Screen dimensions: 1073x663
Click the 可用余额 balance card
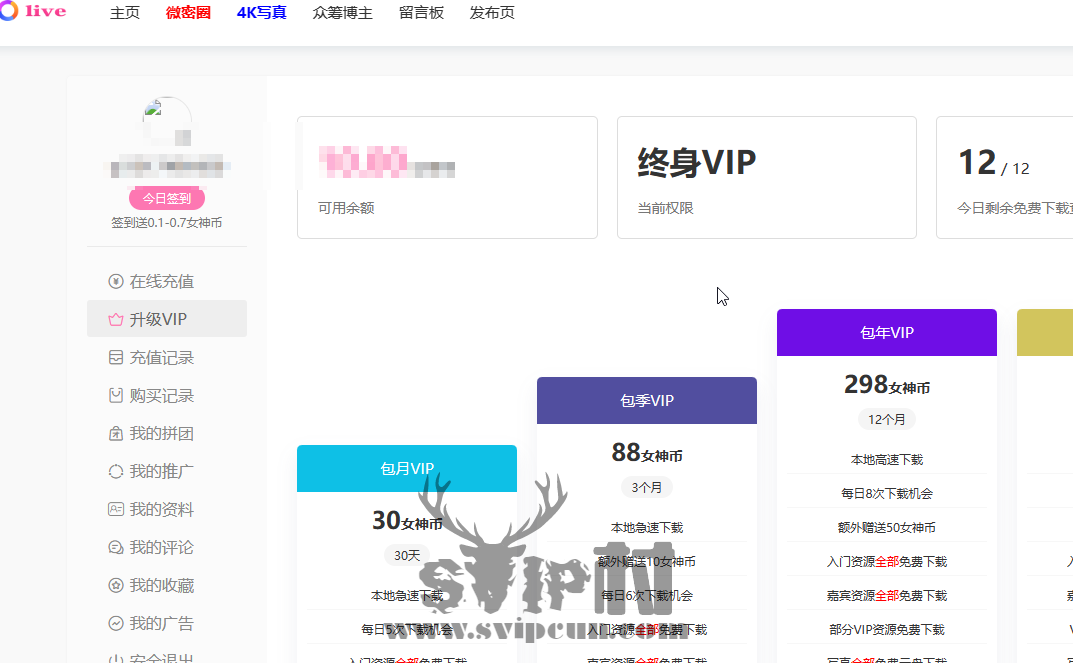pos(448,177)
